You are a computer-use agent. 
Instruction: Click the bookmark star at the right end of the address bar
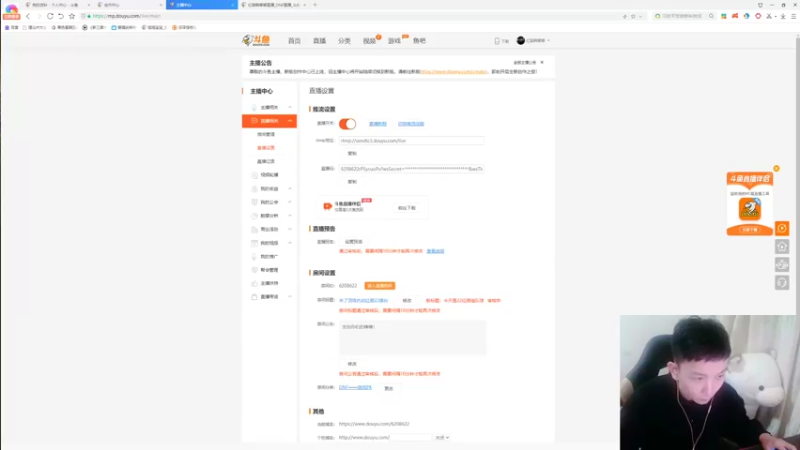click(x=633, y=16)
